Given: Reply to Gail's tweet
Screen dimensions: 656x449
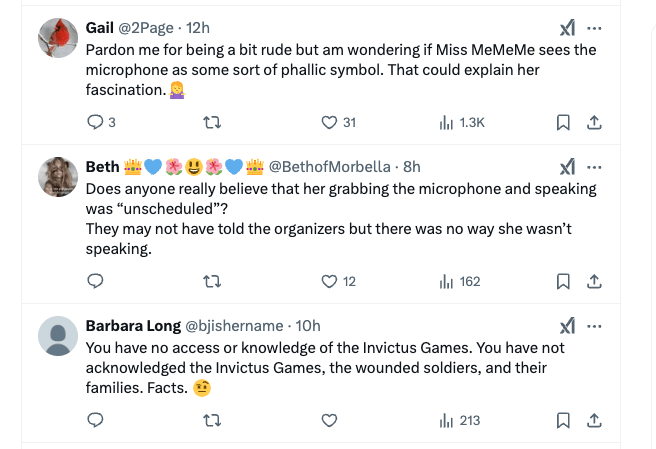Looking at the screenshot, I should point(96,123).
